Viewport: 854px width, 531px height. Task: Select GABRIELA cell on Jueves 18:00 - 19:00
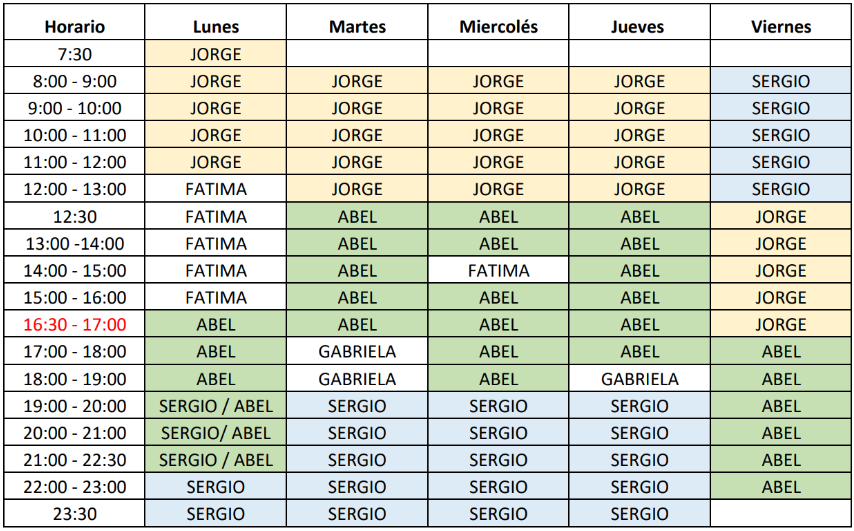[x=639, y=379]
